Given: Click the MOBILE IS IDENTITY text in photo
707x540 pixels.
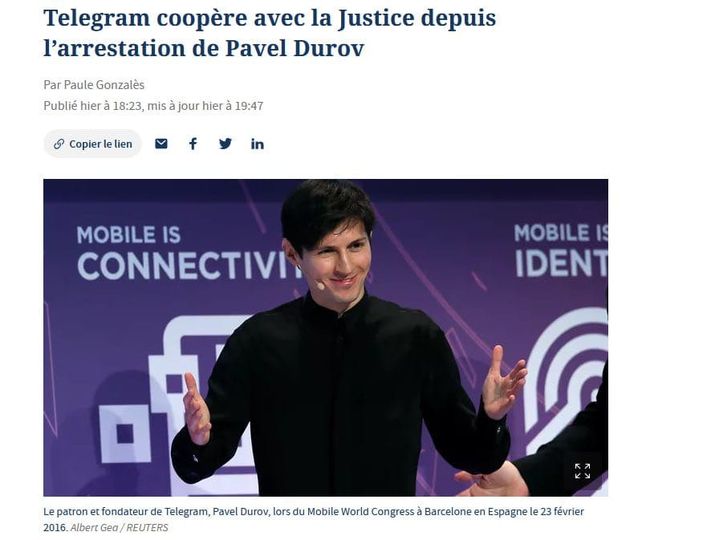Looking at the screenshot, I should [561, 250].
